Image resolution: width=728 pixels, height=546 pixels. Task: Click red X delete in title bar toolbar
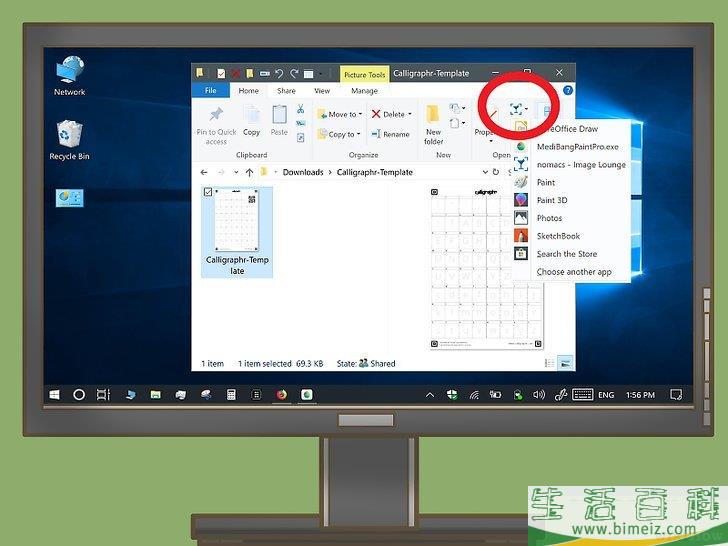[236, 73]
